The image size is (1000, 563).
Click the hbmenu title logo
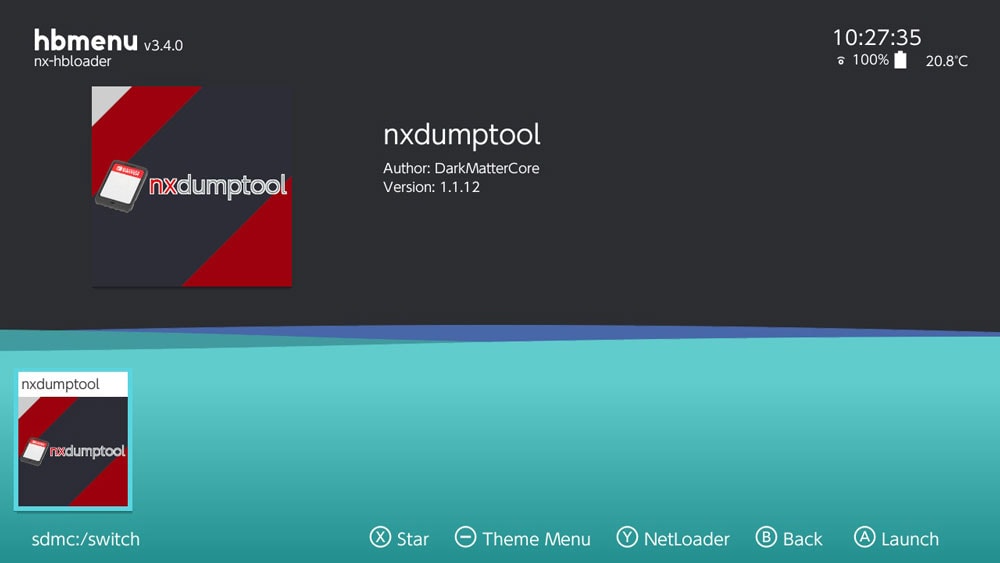(x=85, y=40)
